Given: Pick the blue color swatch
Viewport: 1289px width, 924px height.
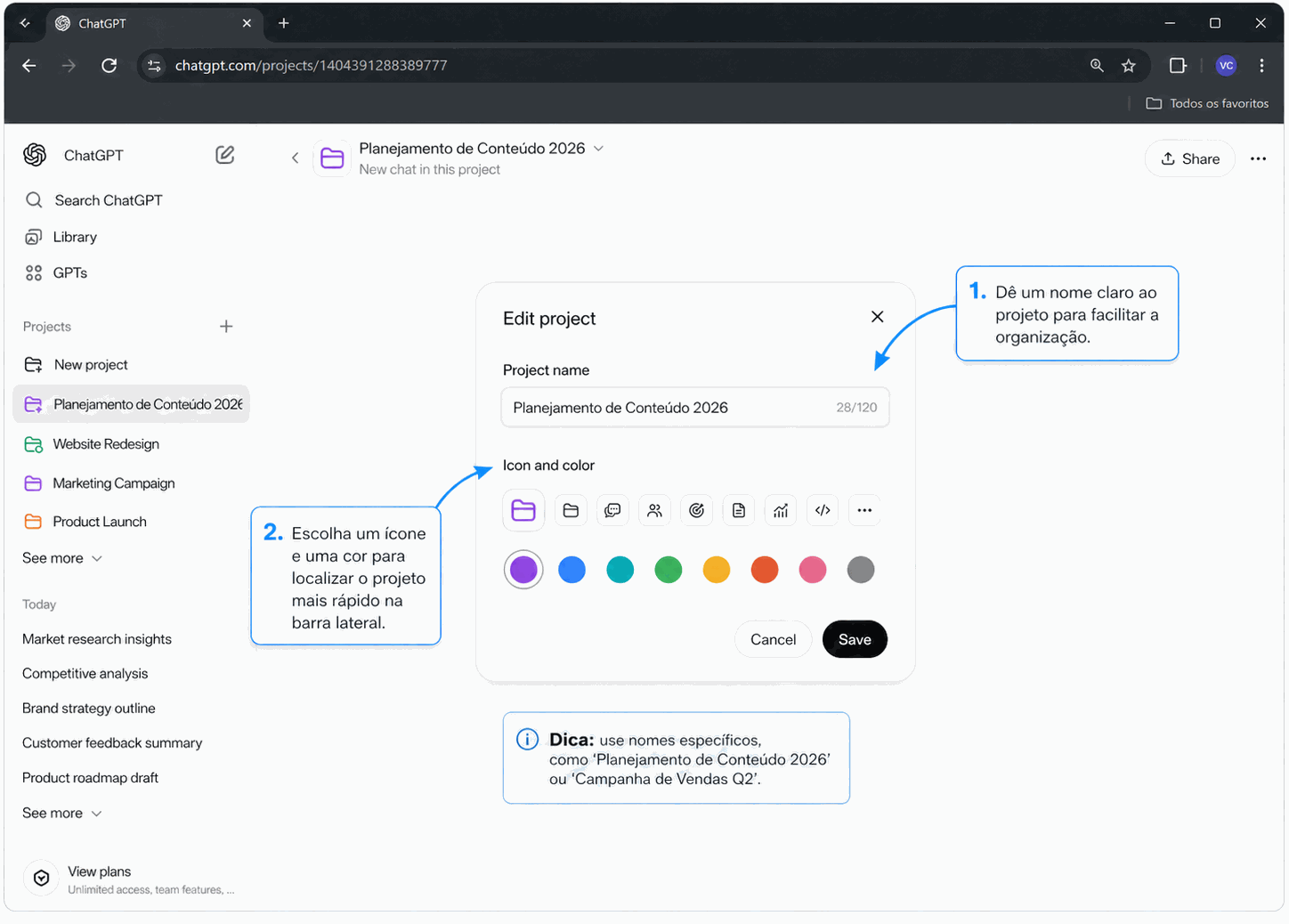Looking at the screenshot, I should click(572, 570).
